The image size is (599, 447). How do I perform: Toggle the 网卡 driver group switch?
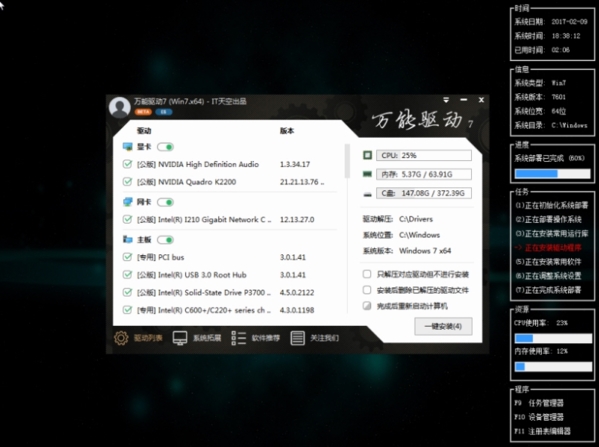165,202
